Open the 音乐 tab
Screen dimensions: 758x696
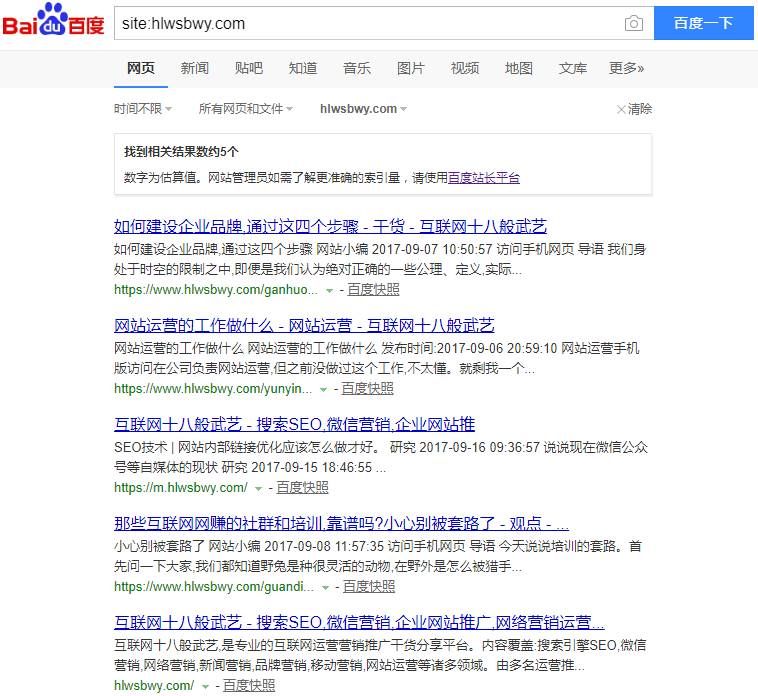point(357,68)
